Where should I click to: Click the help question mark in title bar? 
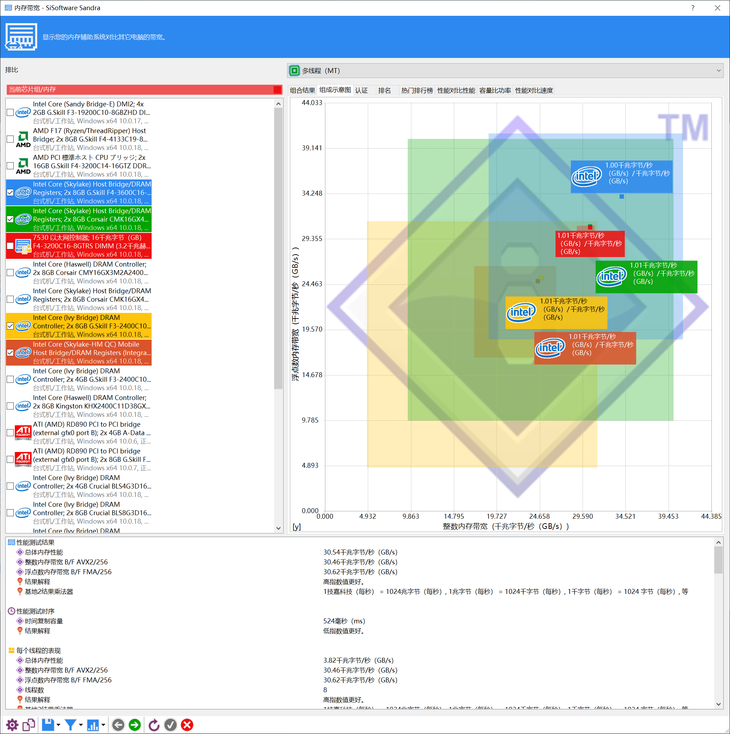[x=693, y=8]
